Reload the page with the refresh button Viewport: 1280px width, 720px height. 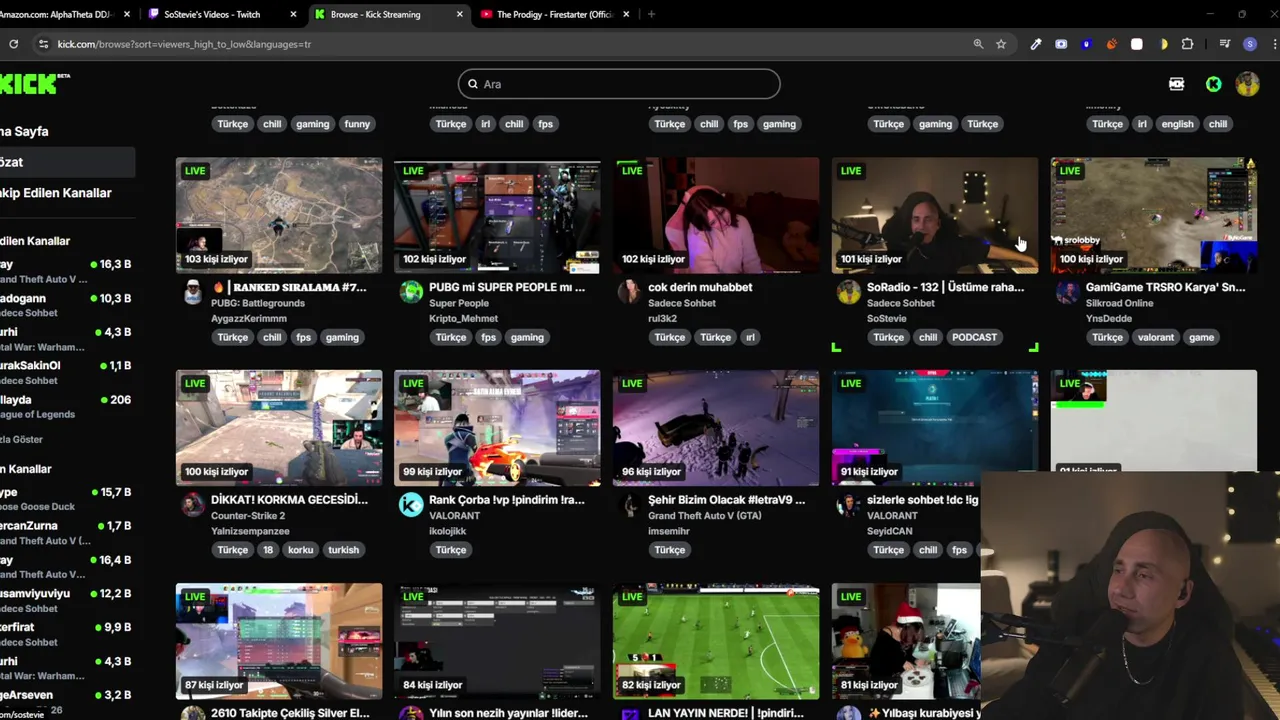pyautogui.click(x=13, y=44)
